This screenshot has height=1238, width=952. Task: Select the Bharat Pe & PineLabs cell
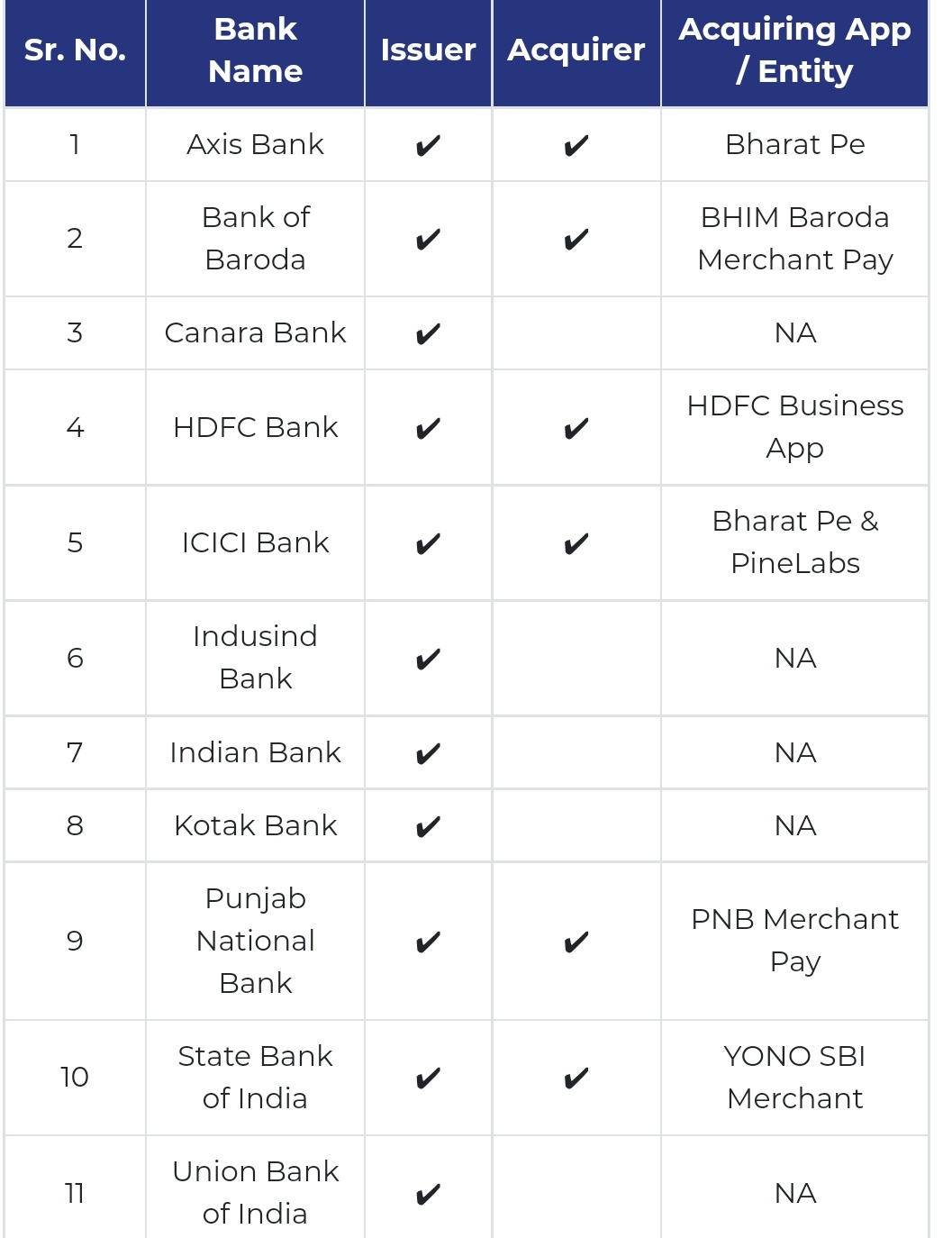795,542
